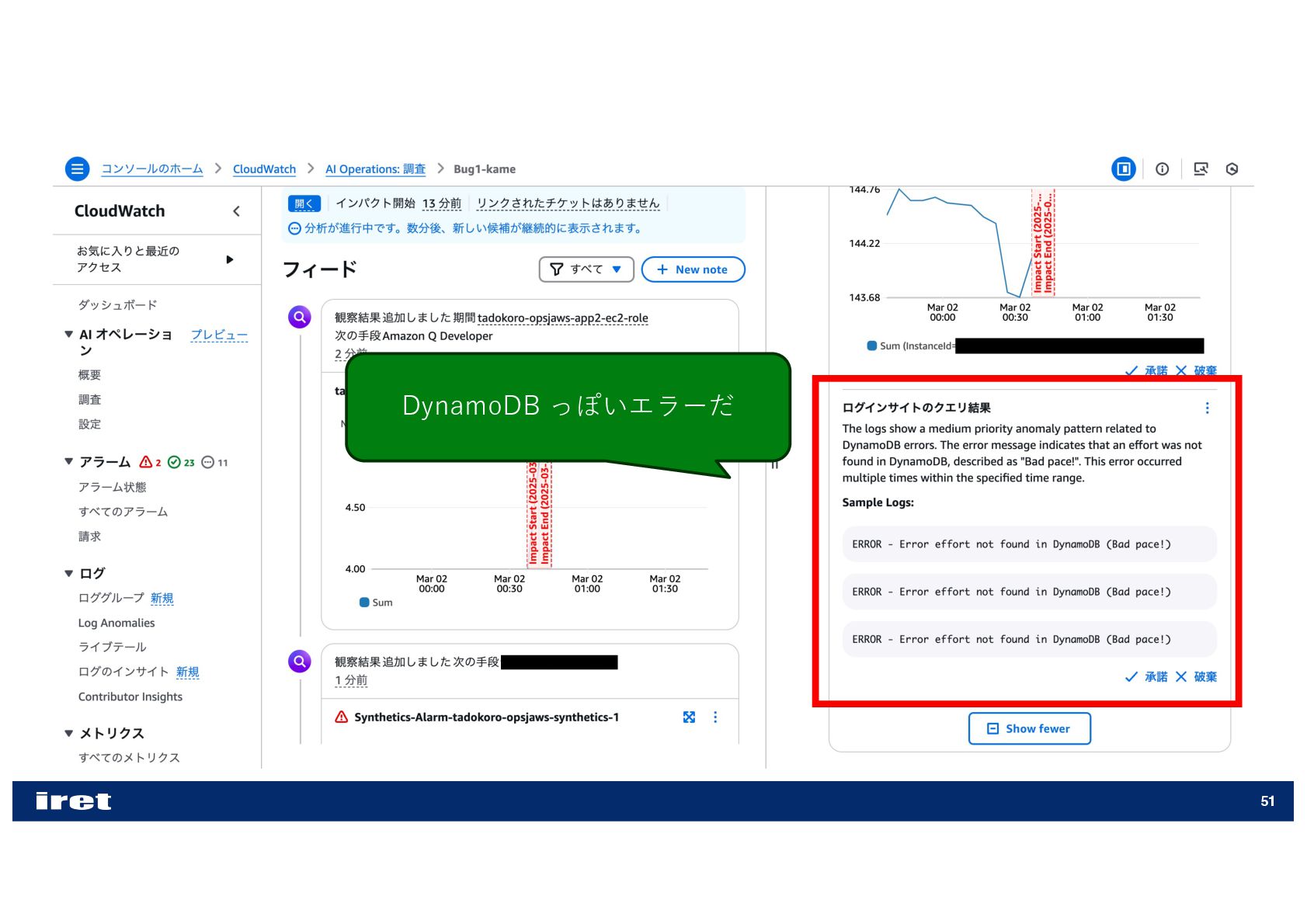1307x924 pixels.
Task: Click the 1 分前 timestamp
Action: pos(351,680)
